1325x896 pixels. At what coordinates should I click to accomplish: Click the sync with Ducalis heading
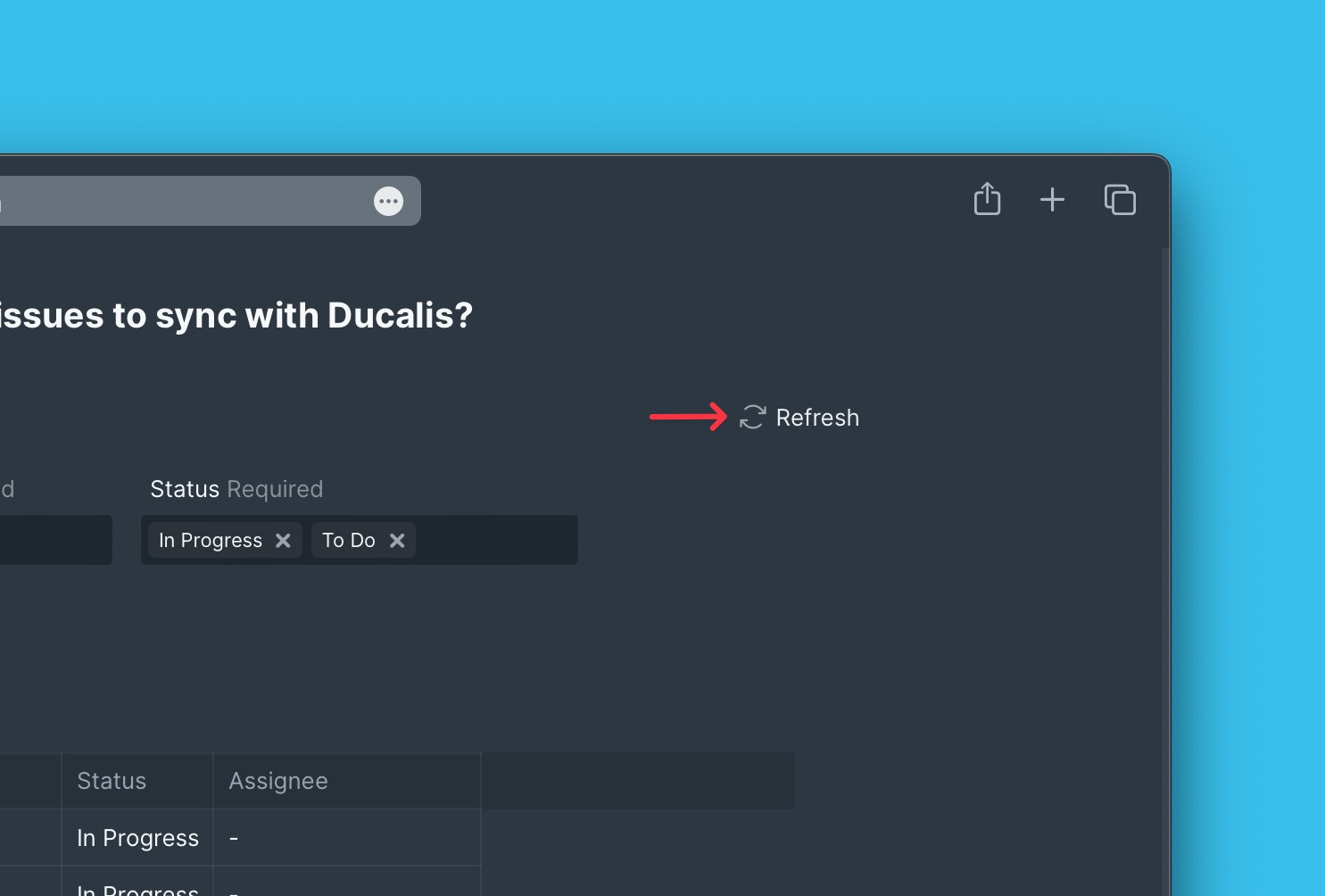[236, 315]
